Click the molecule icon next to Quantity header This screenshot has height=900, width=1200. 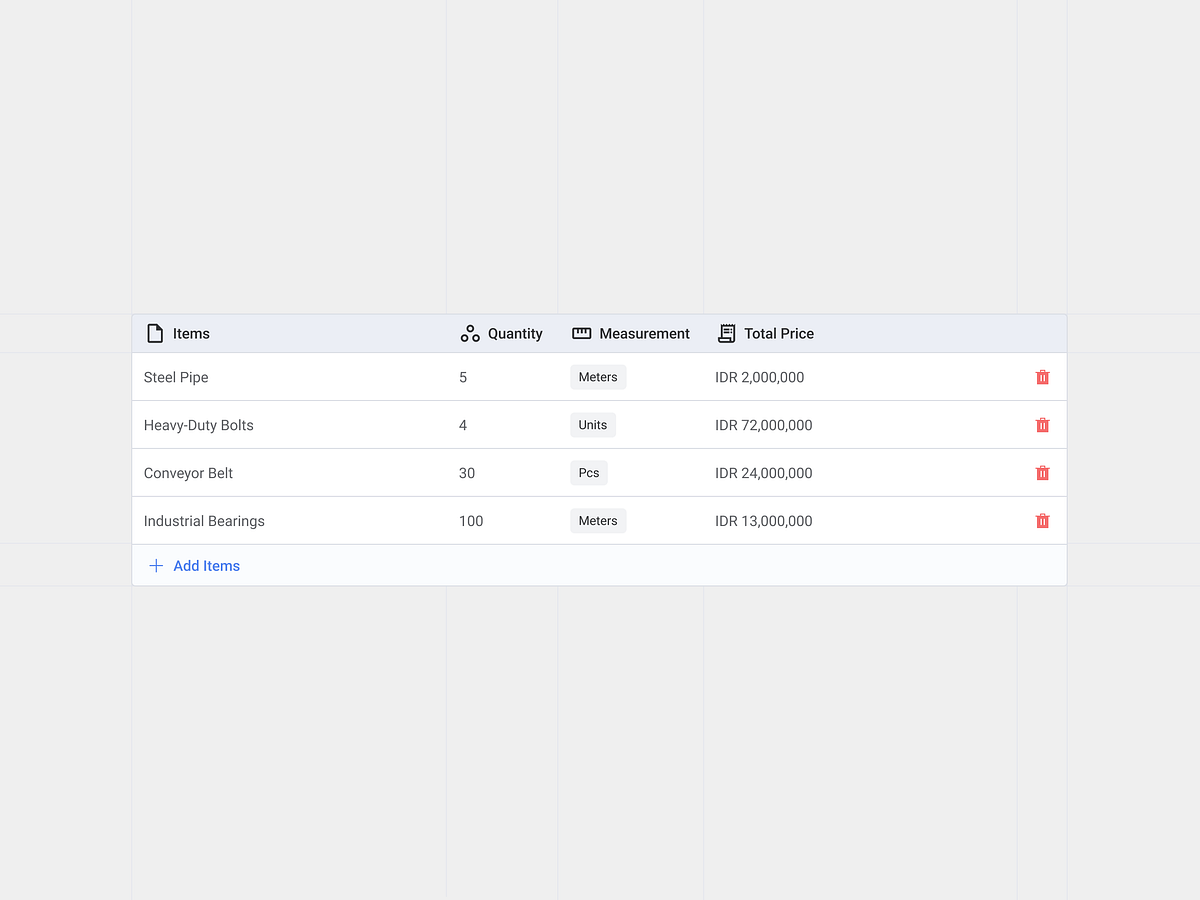click(x=470, y=333)
